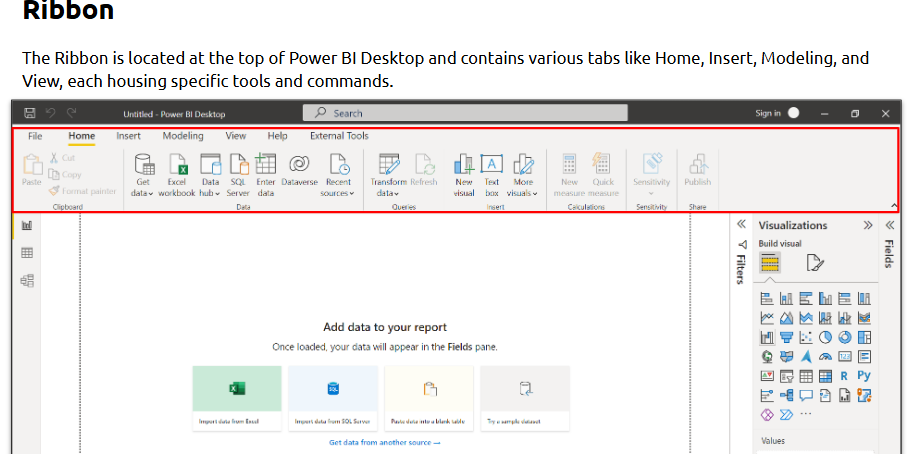Expand the Filters pane
Viewport: 913px width, 454px height.
point(741,225)
